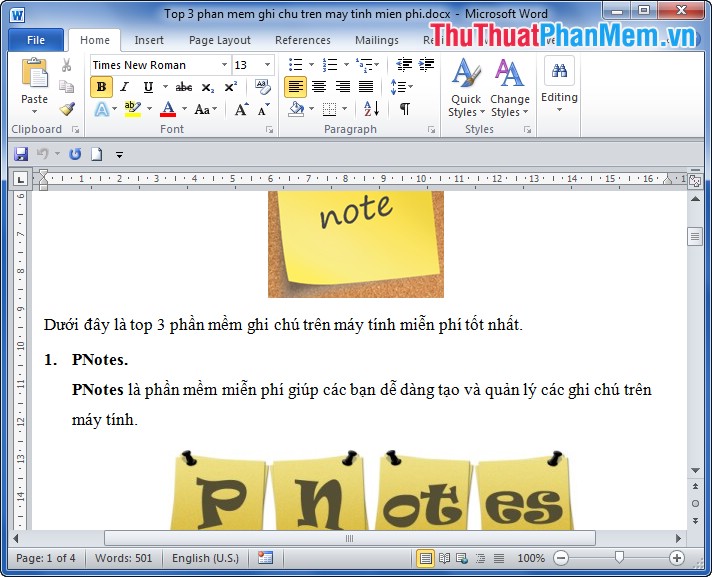Image resolution: width=712 pixels, height=577 pixels.
Task: Toggle Justify alignment
Action: pos(366,86)
